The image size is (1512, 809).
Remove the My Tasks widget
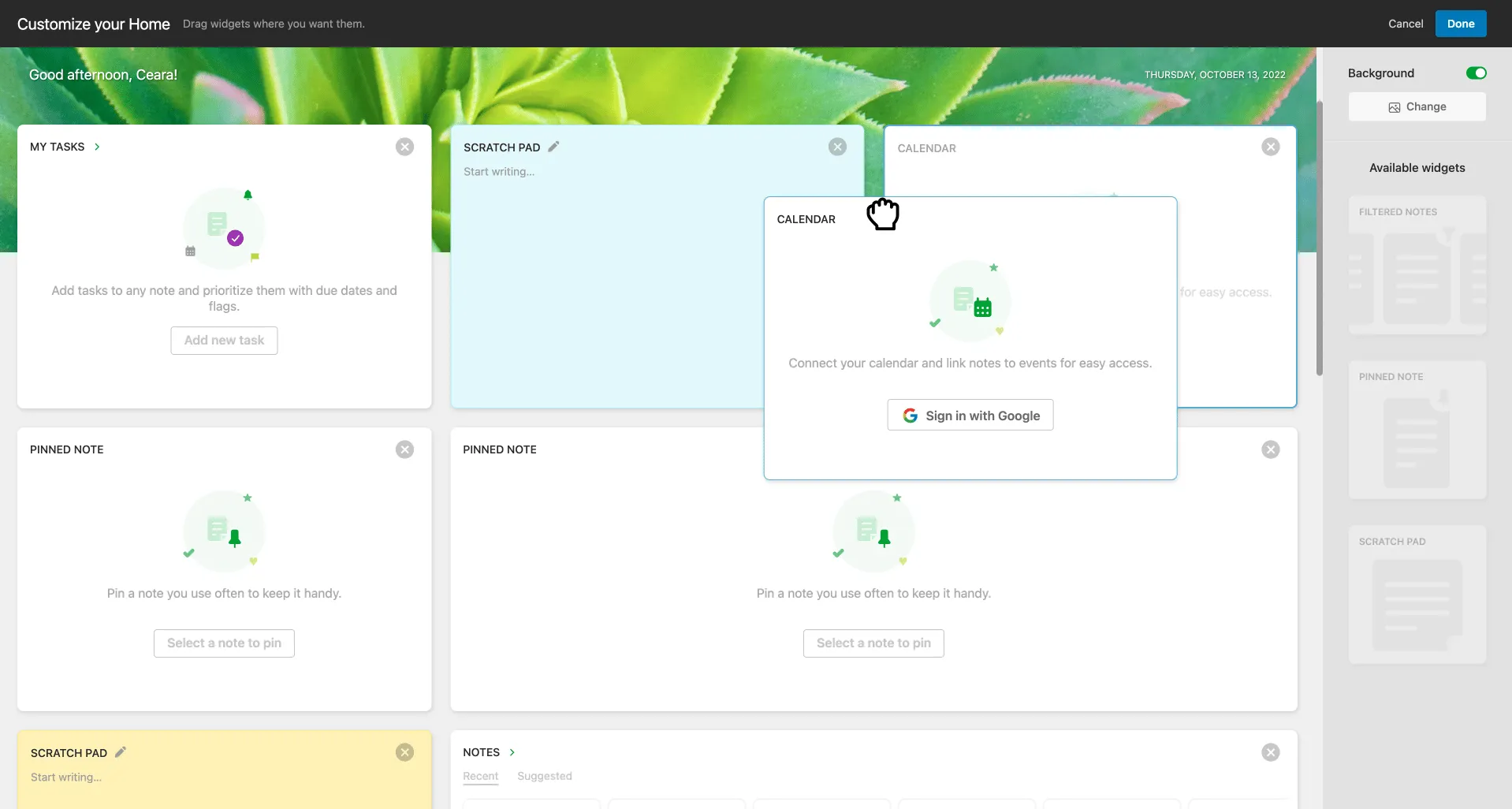tap(404, 146)
